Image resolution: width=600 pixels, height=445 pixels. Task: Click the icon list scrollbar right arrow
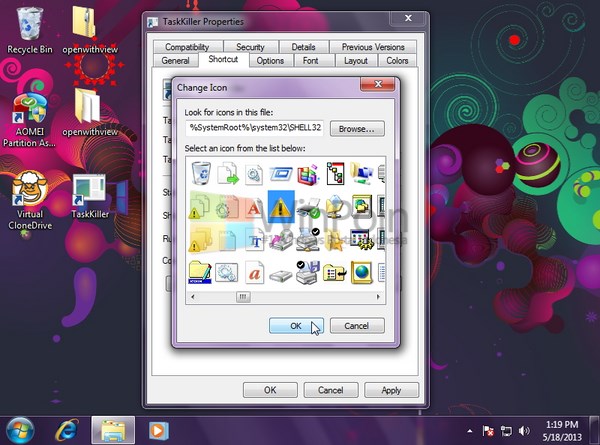tap(378, 297)
